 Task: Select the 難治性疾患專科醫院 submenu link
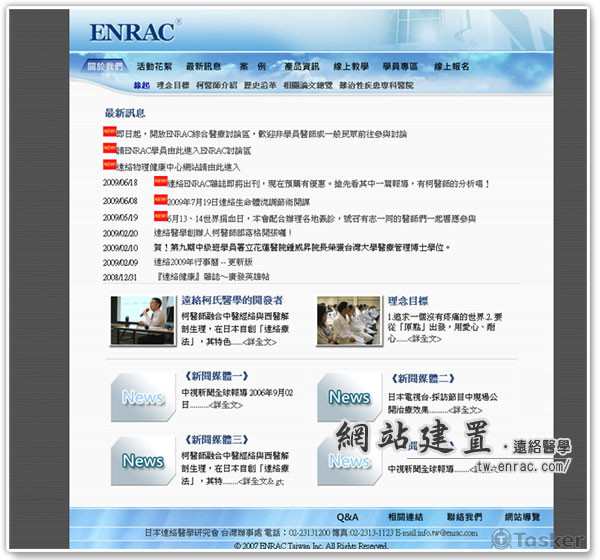[x=376, y=85]
